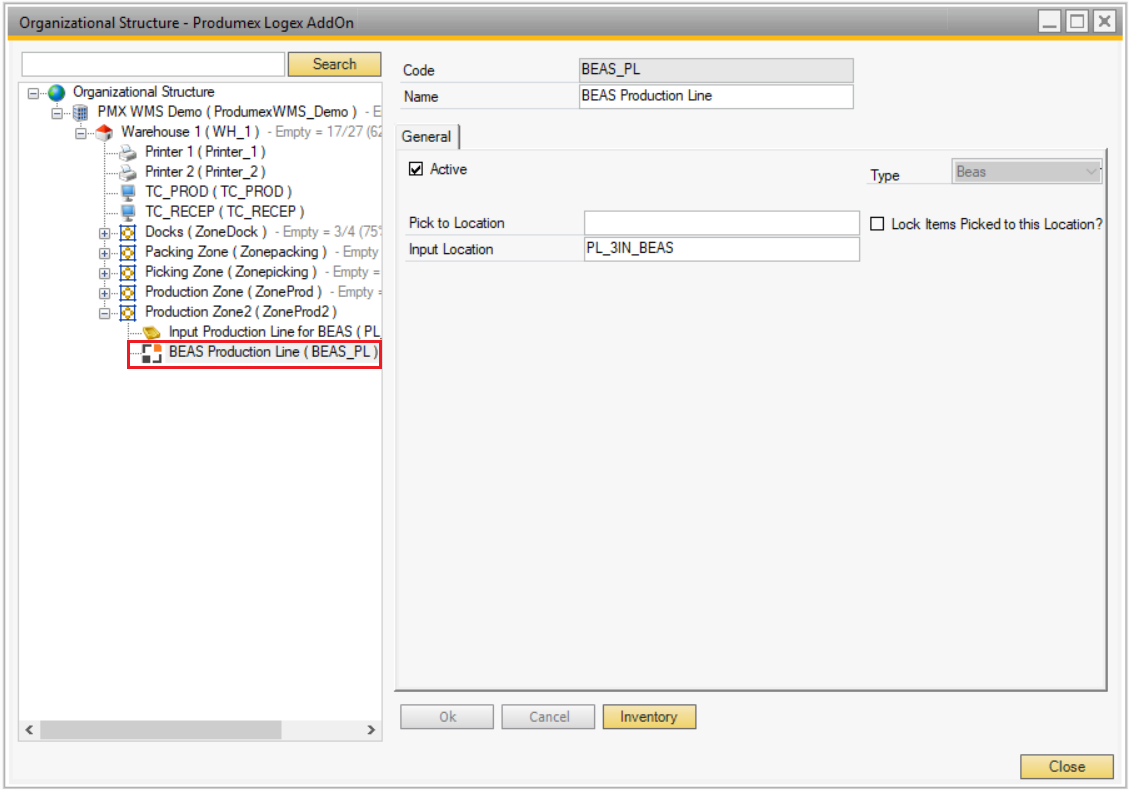This screenshot has width=1129, height=790.
Task: Click the zone icon for Picking Zone
Action: click(x=127, y=273)
